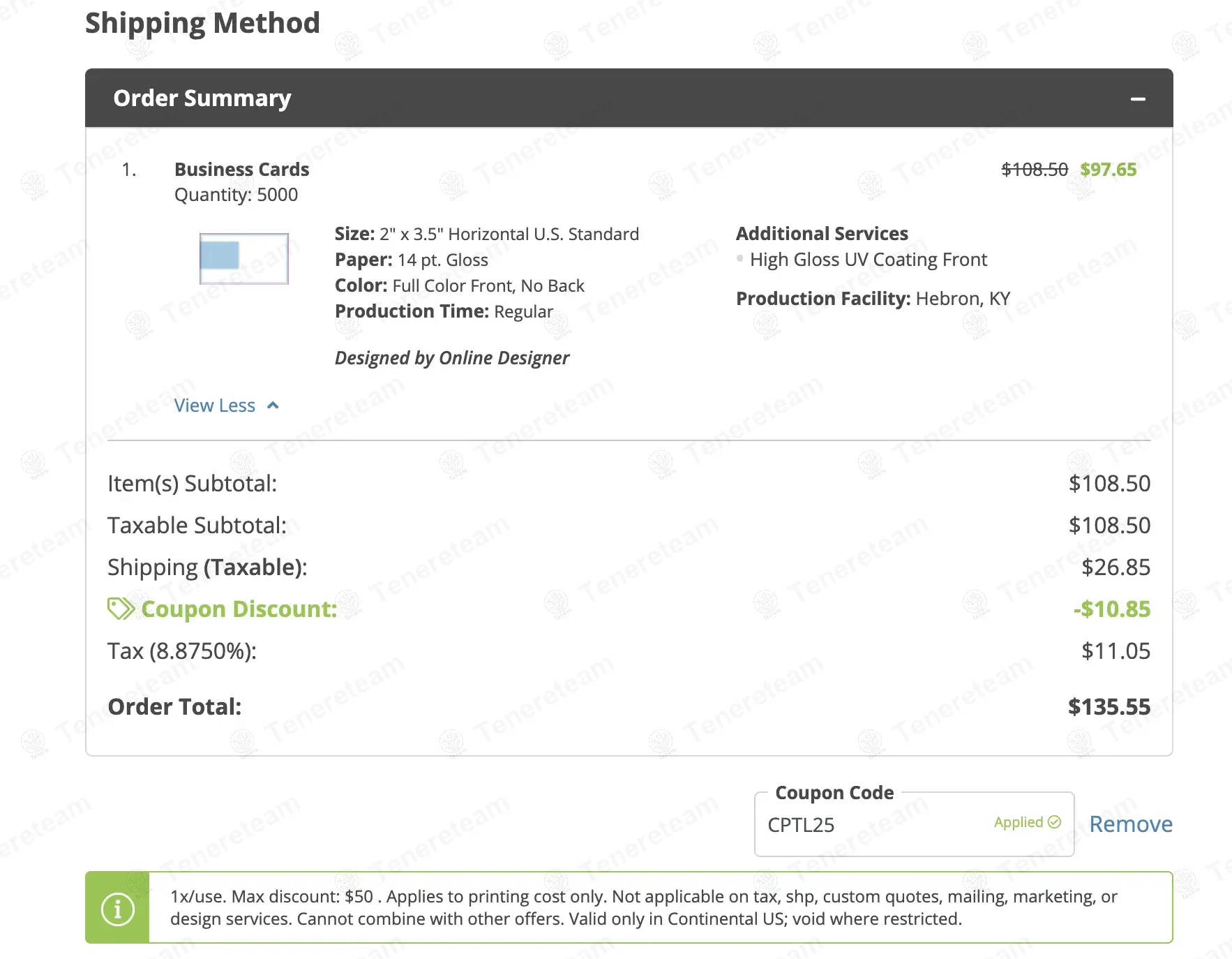
Task: Click the -$10.85 discount amount
Action: pyautogui.click(x=1111, y=609)
